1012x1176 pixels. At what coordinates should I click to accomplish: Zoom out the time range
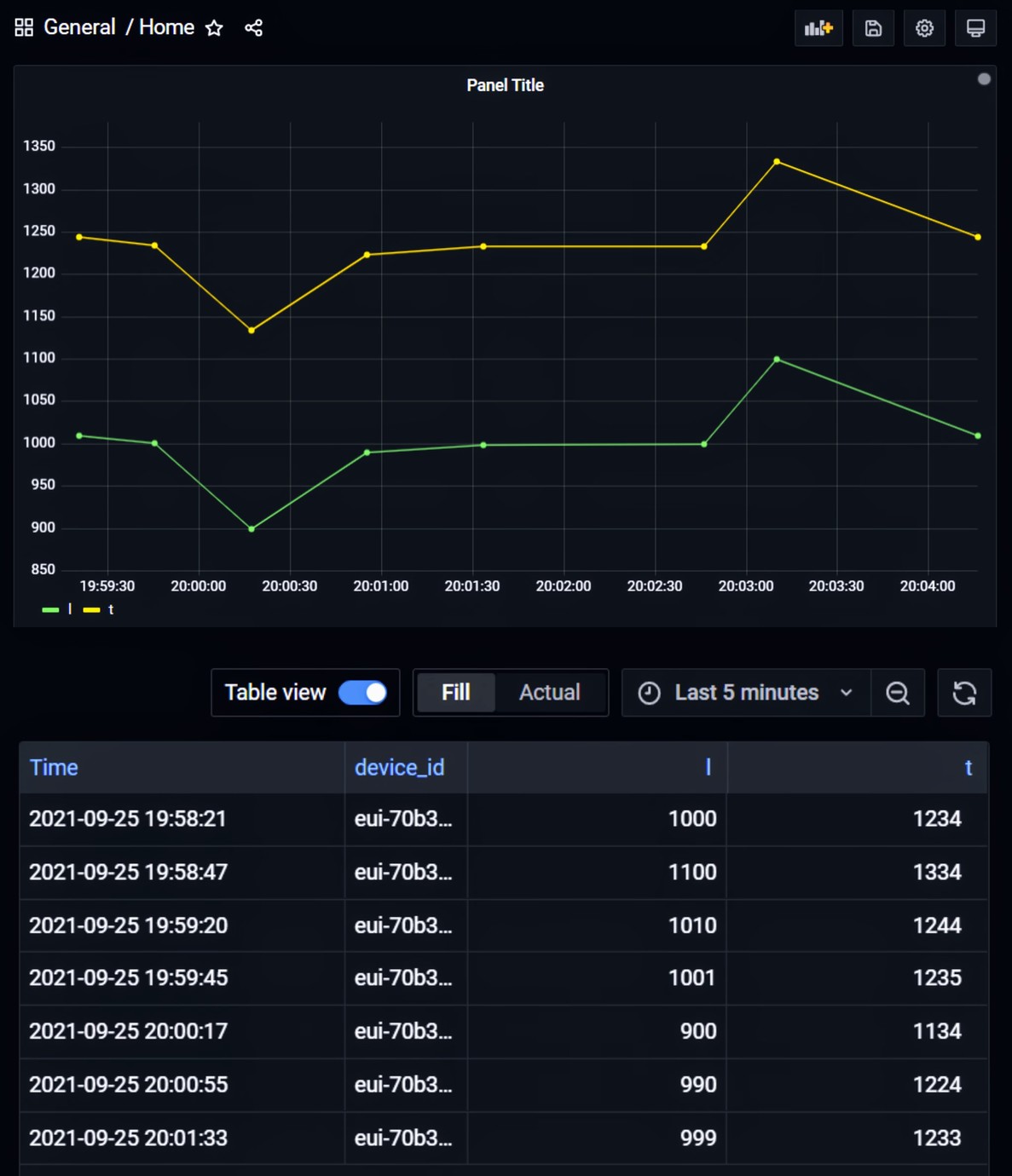(897, 693)
